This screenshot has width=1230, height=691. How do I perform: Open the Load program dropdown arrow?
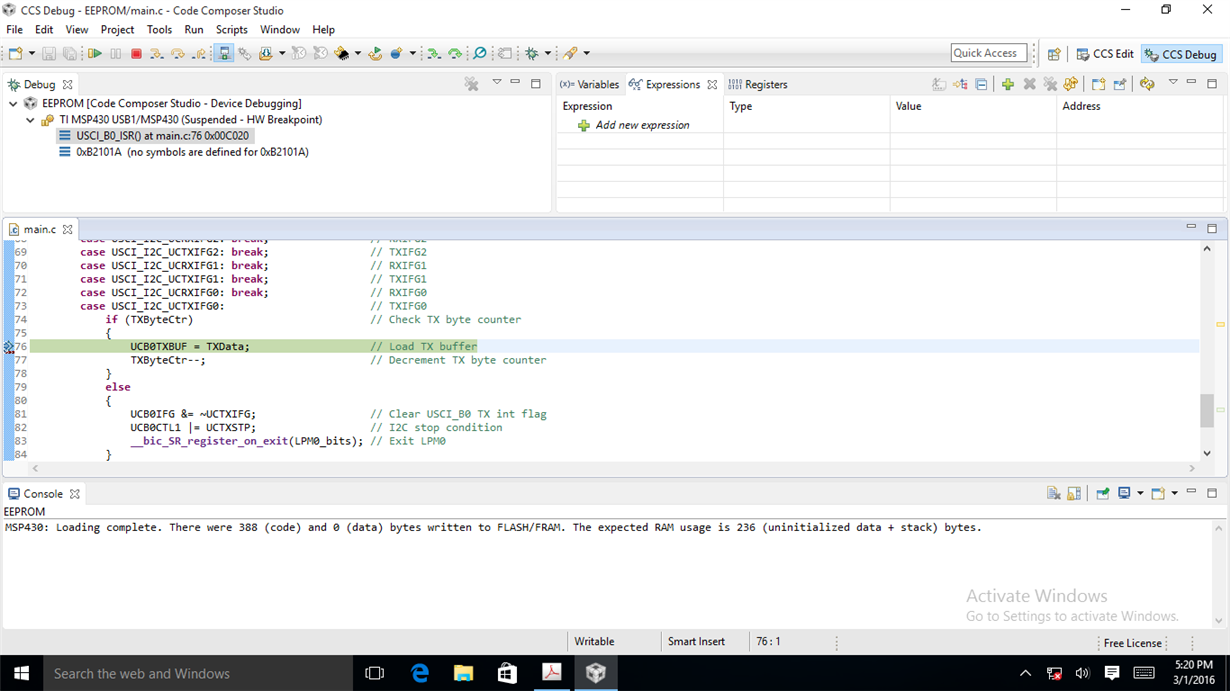[x=282, y=53]
